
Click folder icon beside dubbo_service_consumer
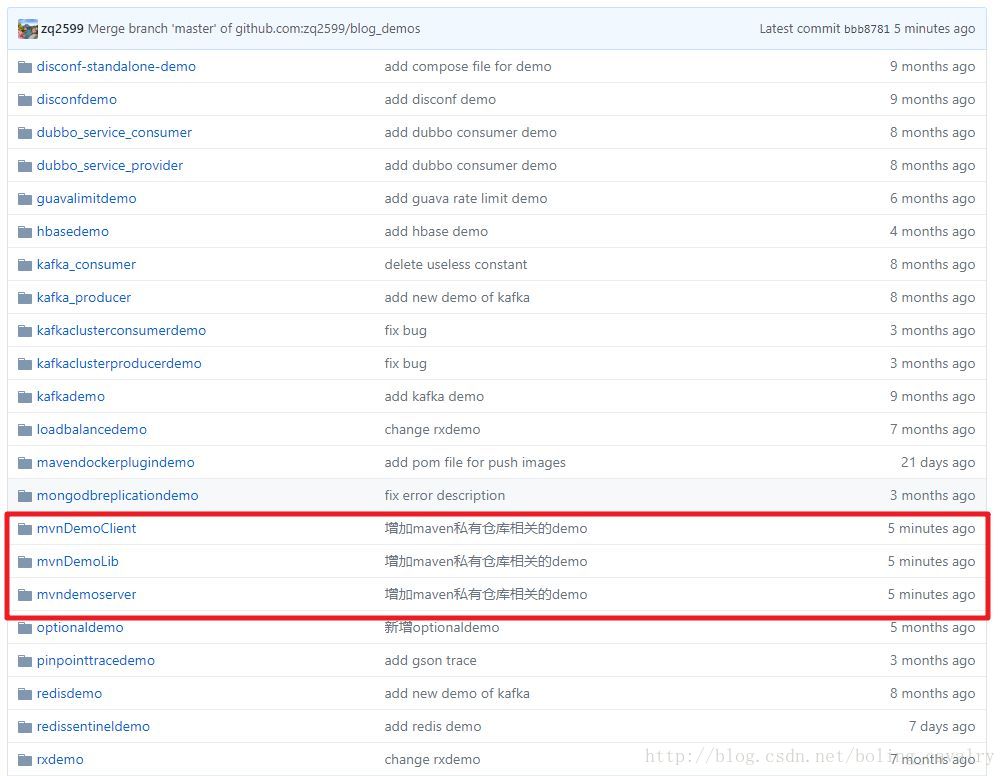tap(25, 133)
